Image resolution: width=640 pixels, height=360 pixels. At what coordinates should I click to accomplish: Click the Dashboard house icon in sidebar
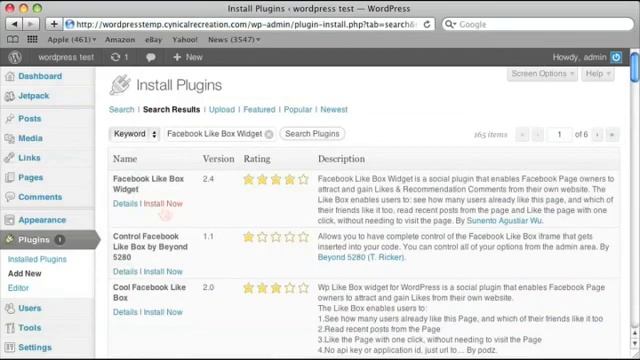pyautogui.click(x=10, y=76)
